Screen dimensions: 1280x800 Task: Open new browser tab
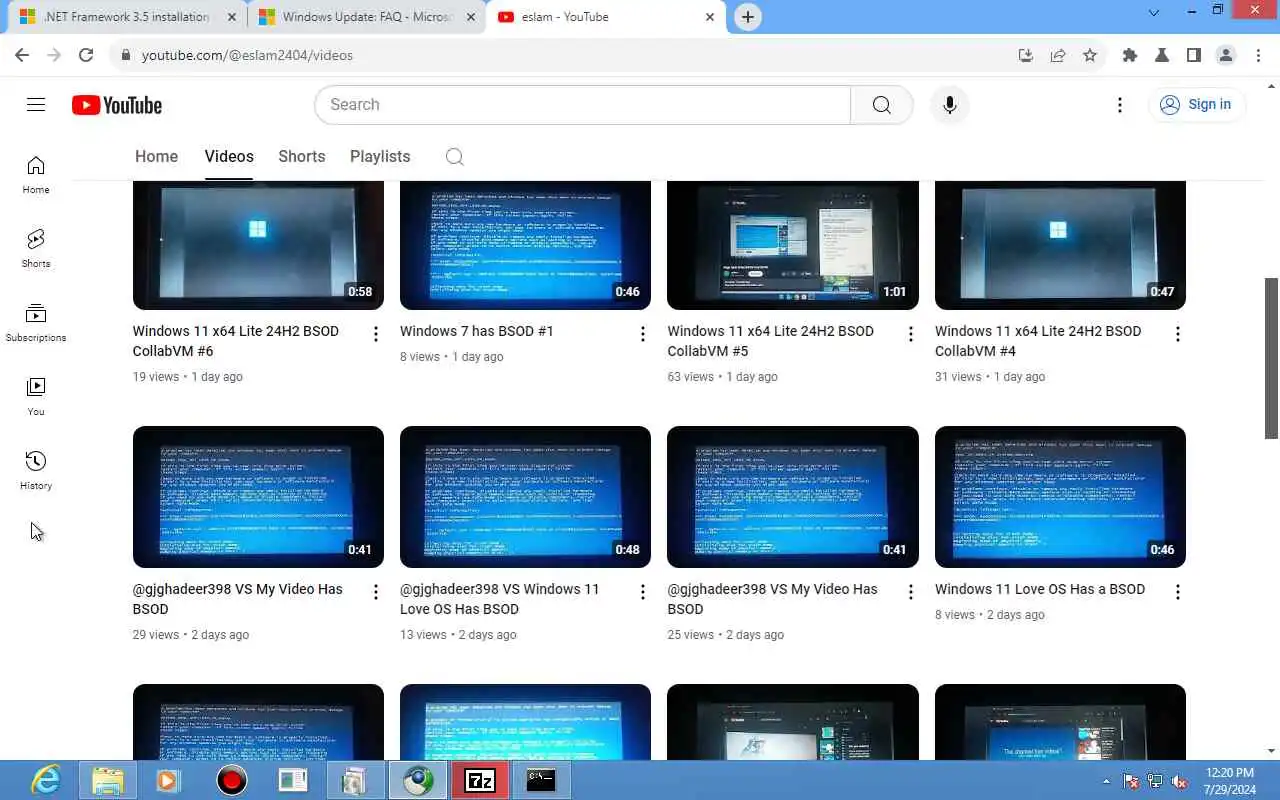click(747, 17)
